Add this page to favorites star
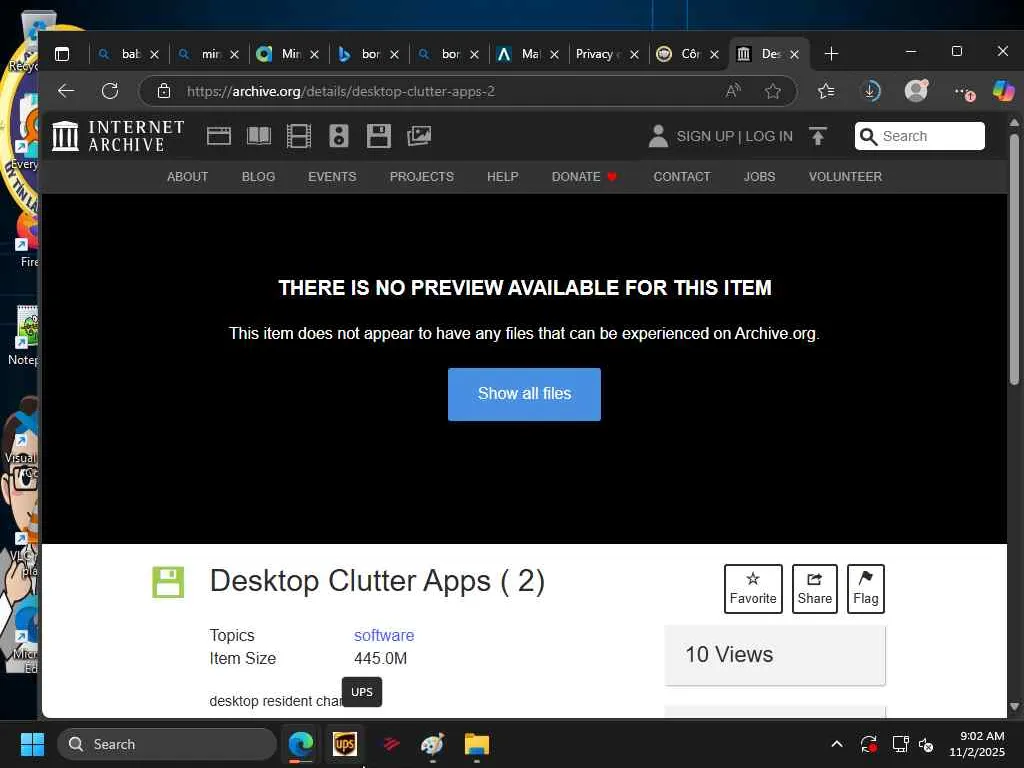Screen dimensions: 1024x768 click(x=773, y=91)
